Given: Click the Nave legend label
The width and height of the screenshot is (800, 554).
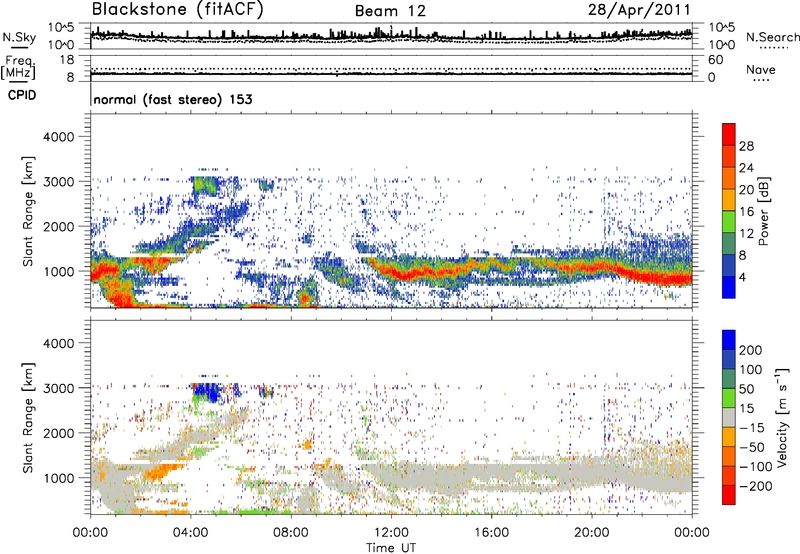Looking at the screenshot, I should [761, 69].
